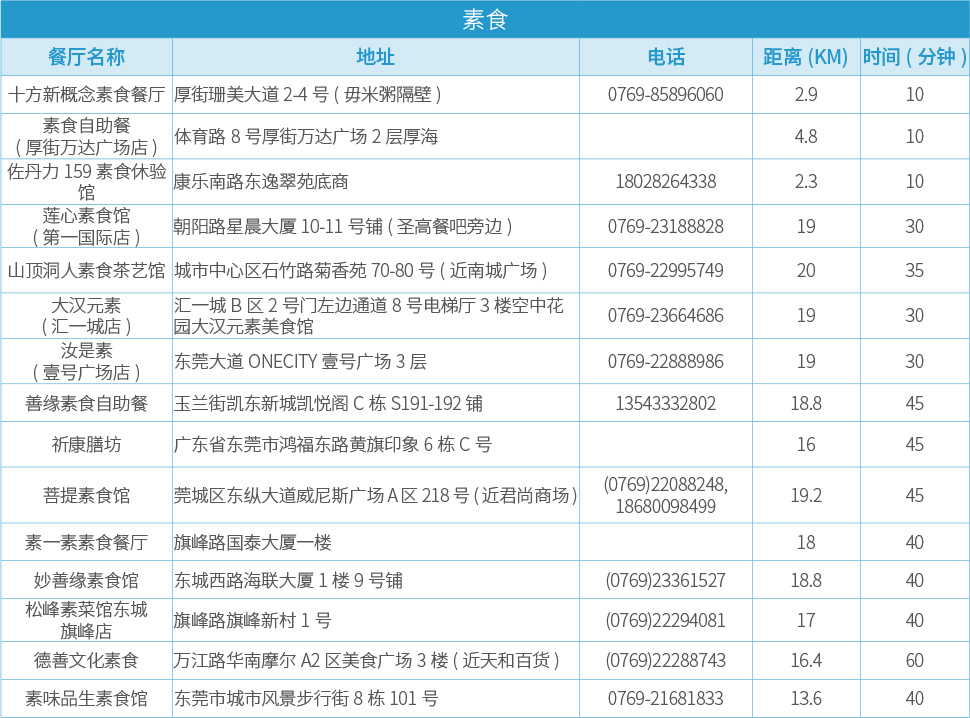Click address 万江路华南摩尔 A2 区美食广场
This screenshot has width=970, height=718.
point(293,660)
